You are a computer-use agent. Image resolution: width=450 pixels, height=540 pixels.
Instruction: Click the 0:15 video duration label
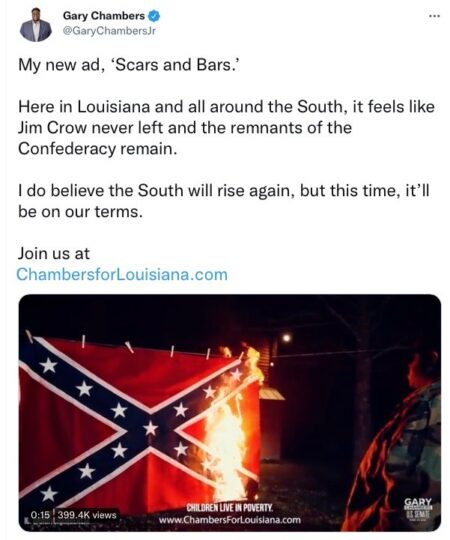(41, 515)
